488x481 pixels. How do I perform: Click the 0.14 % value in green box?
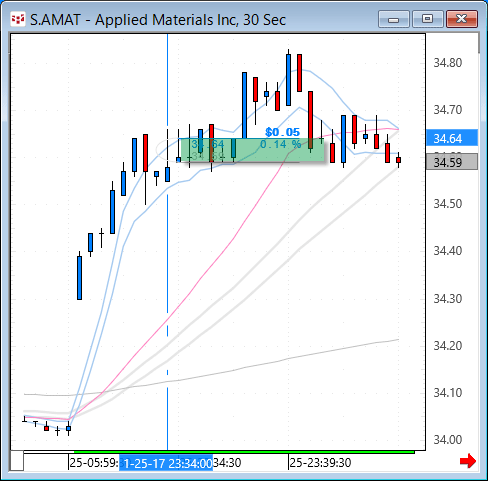click(x=281, y=144)
